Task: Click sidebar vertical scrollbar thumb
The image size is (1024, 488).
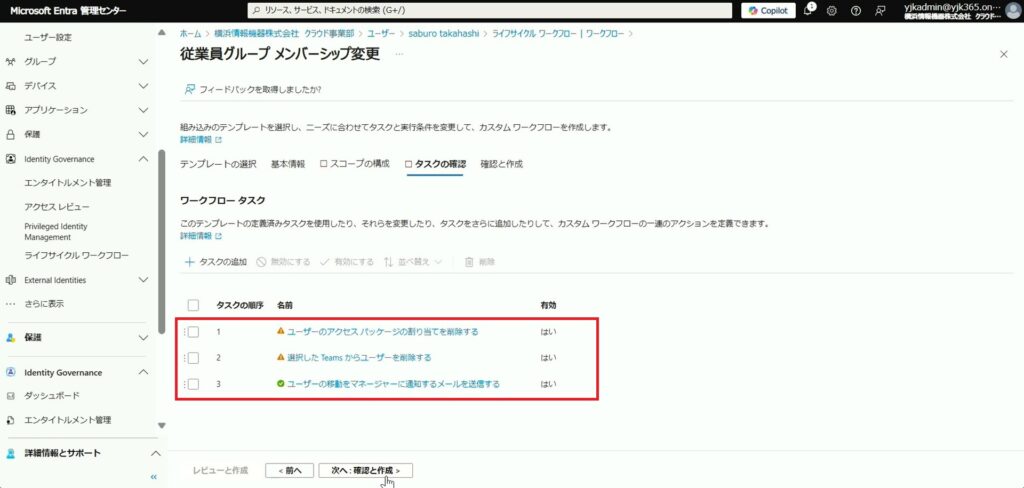Action: coord(161,242)
